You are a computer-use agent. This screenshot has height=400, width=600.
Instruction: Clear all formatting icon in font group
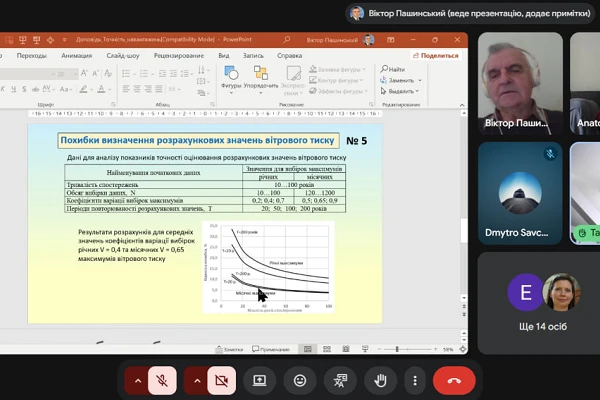click(x=108, y=73)
